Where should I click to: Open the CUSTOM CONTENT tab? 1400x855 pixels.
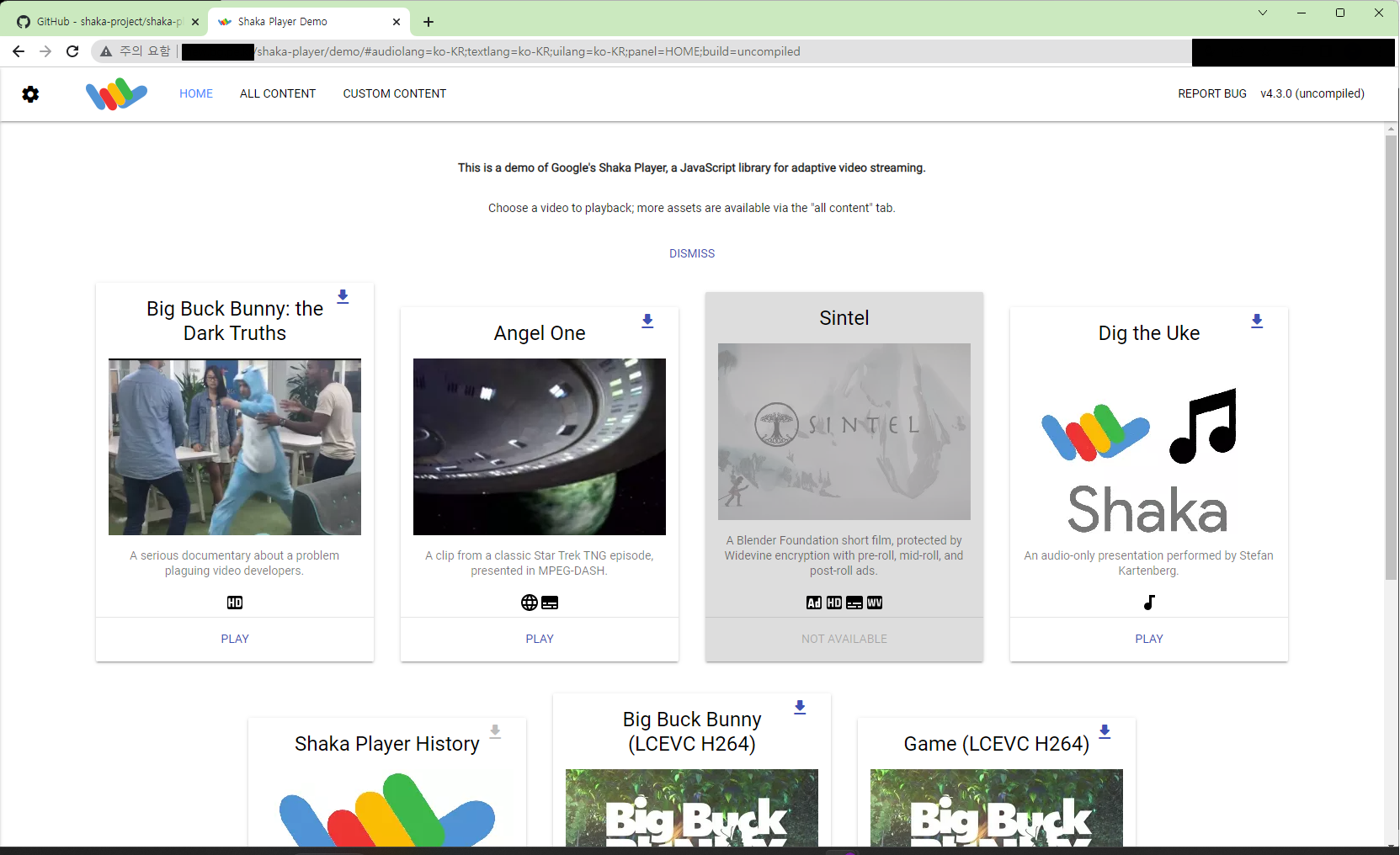click(394, 94)
